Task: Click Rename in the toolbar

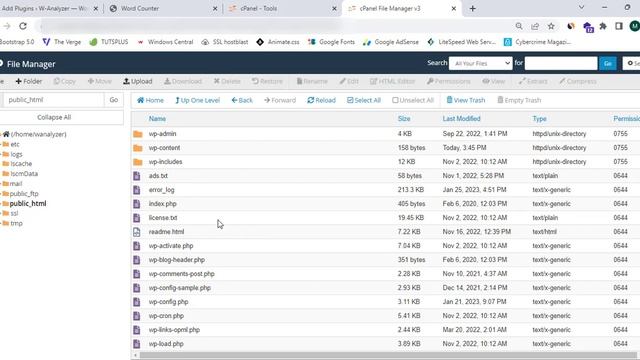Action: (312, 81)
